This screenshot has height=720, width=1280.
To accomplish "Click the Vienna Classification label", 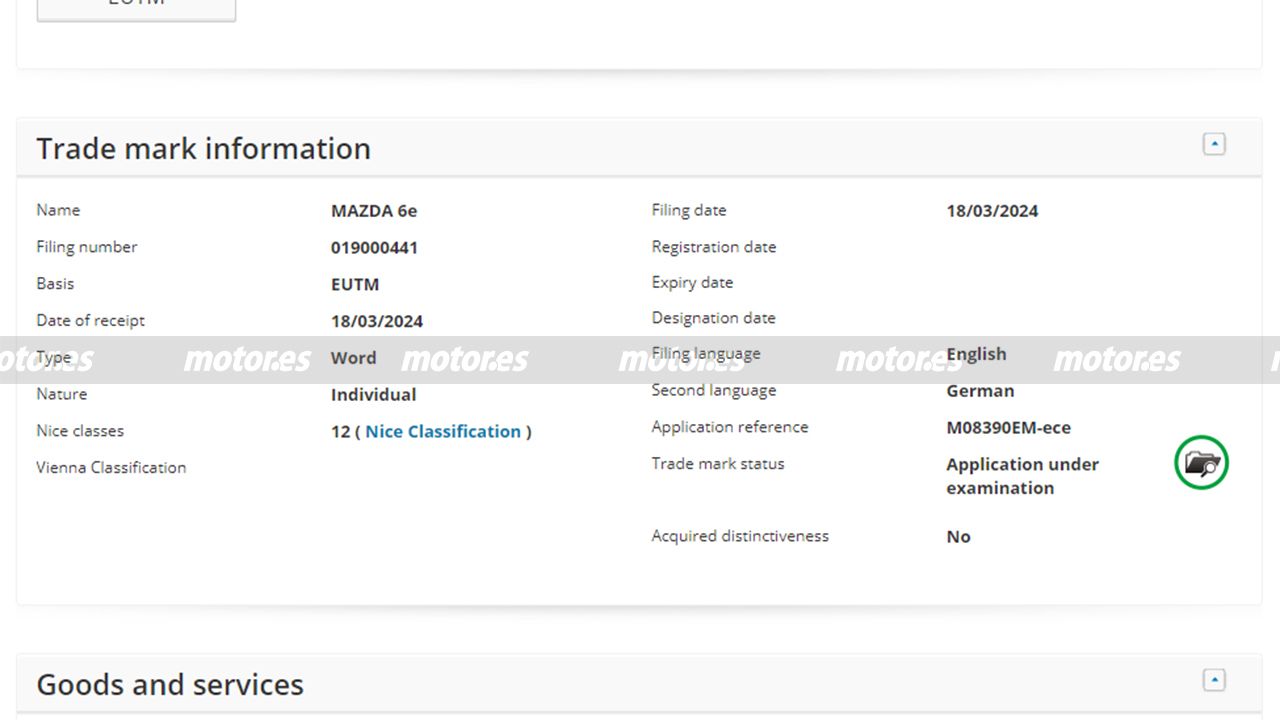I will pos(111,467).
